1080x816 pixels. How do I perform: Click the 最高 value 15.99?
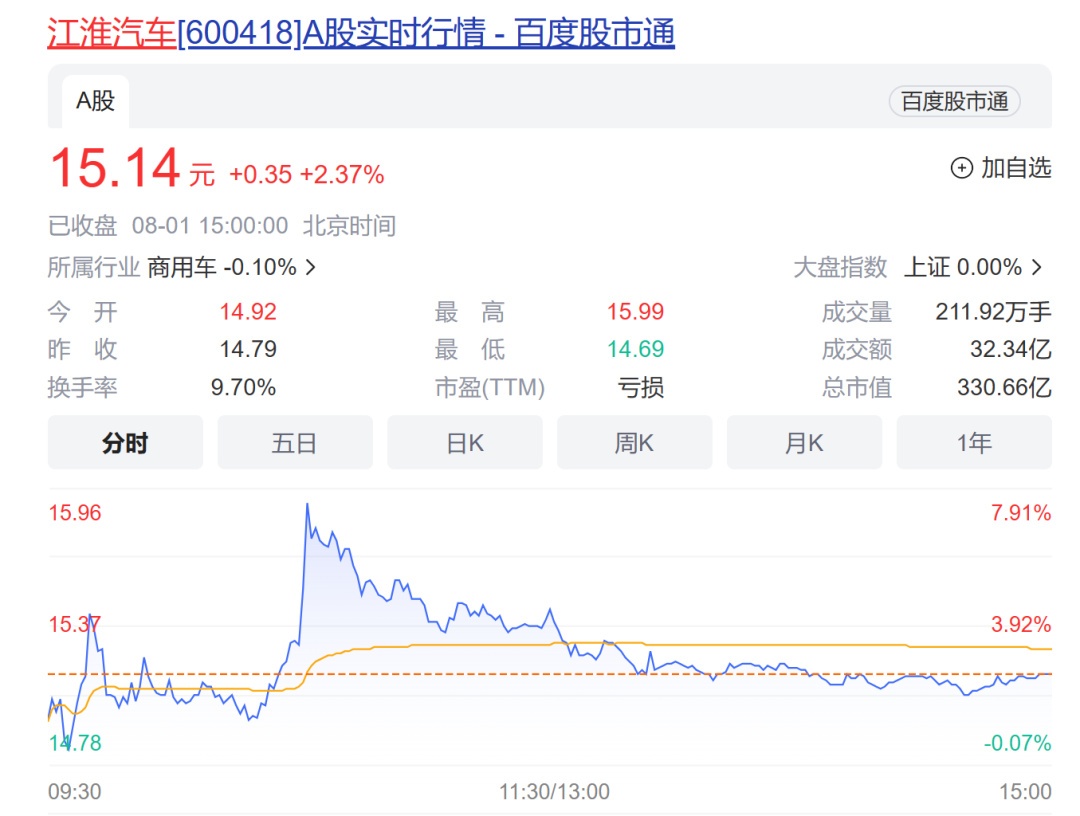635,312
